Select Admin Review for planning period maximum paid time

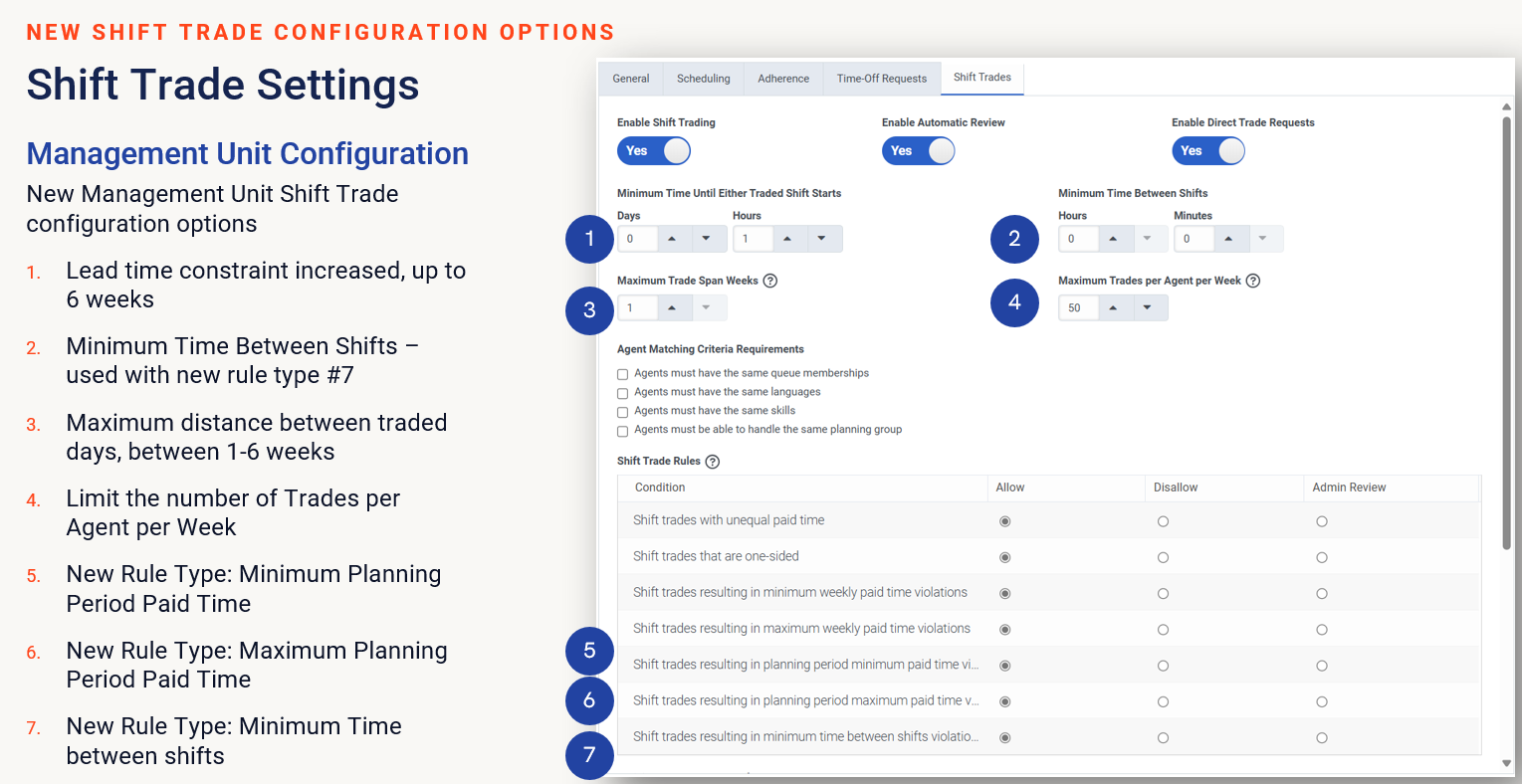pyautogui.click(x=1322, y=701)
